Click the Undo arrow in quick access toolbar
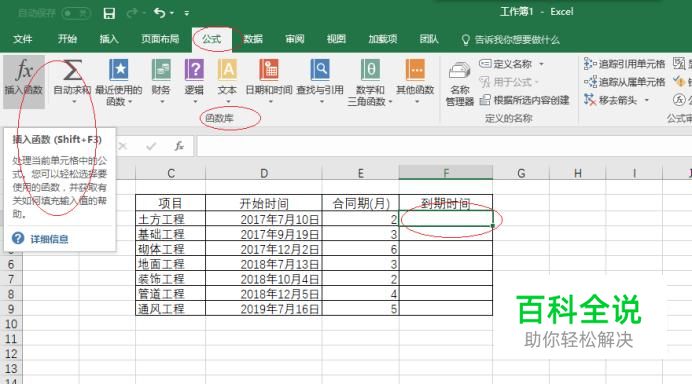692x384 pixels. (x=160, y=13)
